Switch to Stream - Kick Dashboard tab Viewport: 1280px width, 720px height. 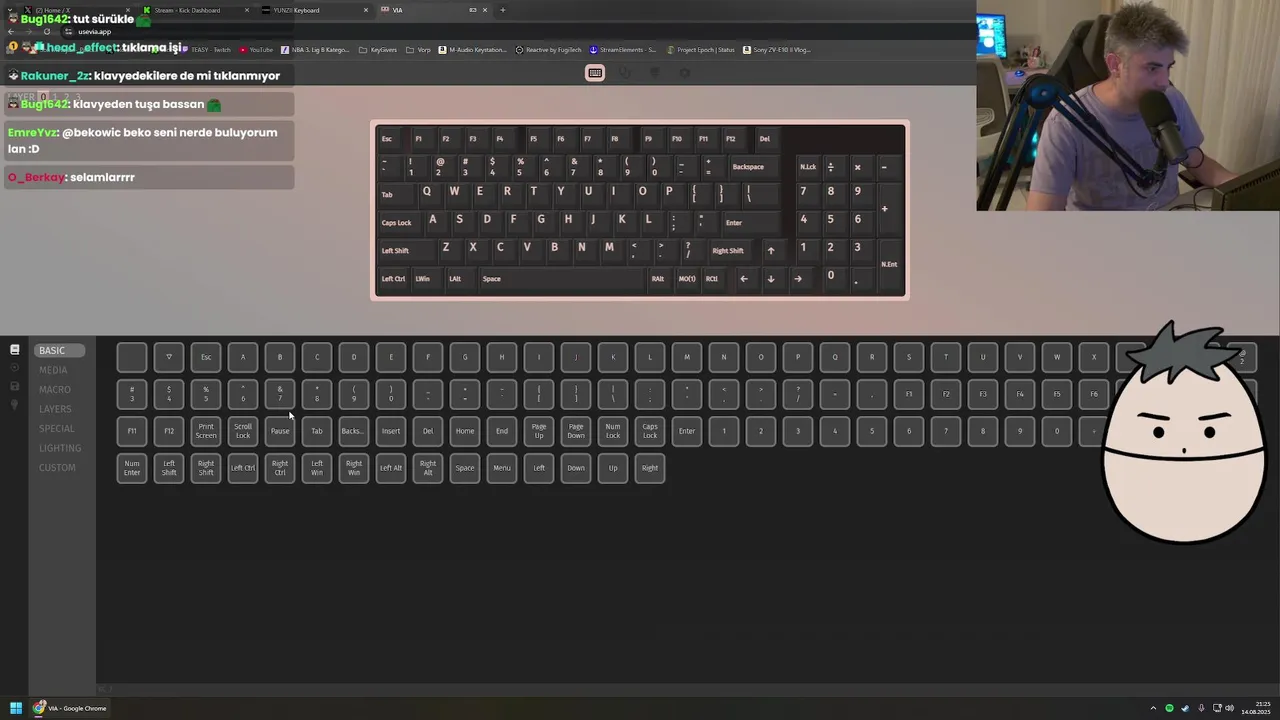tap(195, 10)
